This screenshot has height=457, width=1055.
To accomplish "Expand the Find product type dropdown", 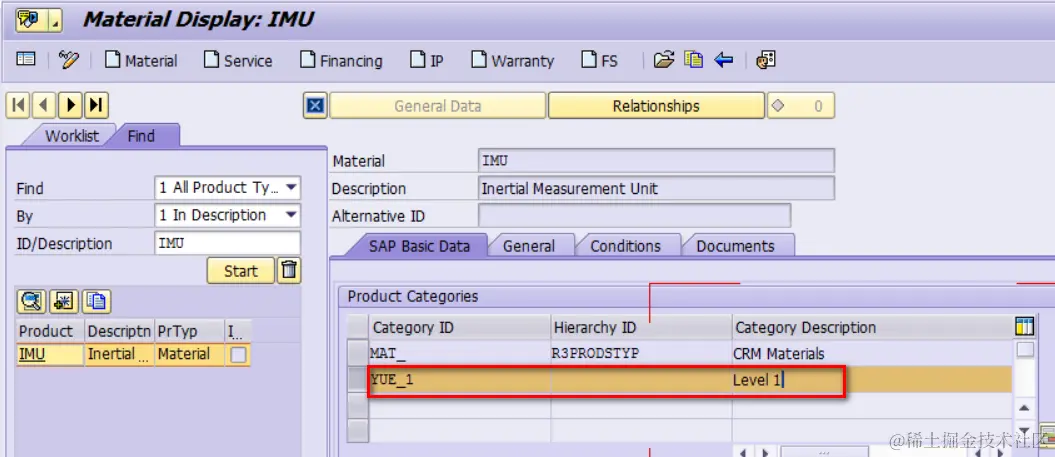I will tap(291, 188).
